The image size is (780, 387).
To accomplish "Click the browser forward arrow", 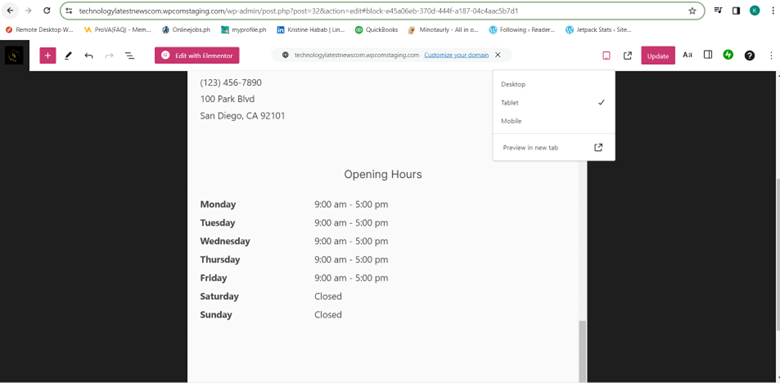I will tap(28, 10).
